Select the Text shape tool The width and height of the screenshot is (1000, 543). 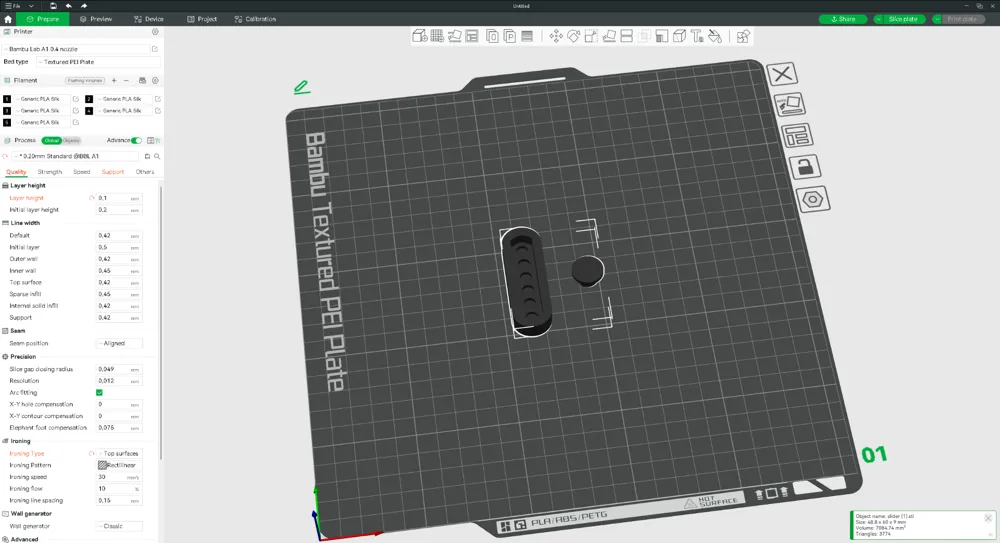tap(697, 36)
